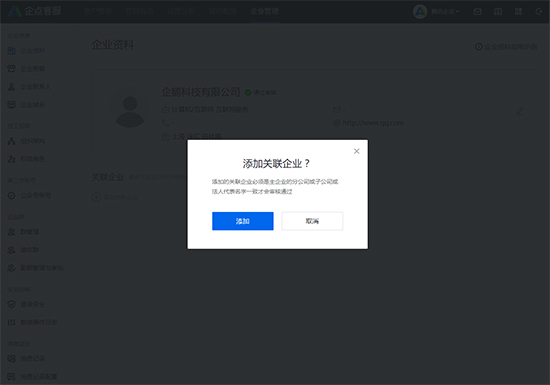Click the 关联企业 section heading
The width and height of the screenshot is (550, 385).
108,177
